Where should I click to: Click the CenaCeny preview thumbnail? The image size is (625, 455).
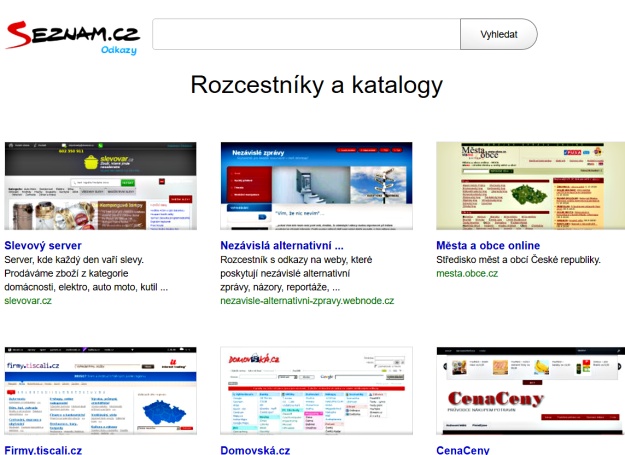click(530, 391)
